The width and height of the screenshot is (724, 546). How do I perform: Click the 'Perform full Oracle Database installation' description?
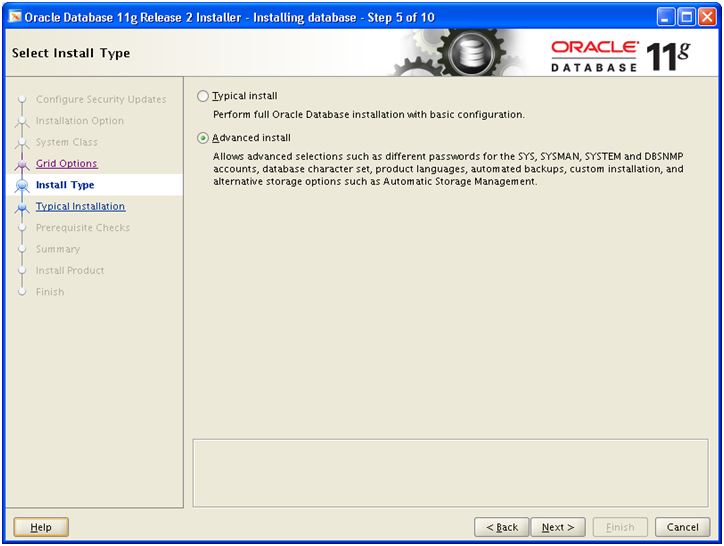click(x=368, y=115)
